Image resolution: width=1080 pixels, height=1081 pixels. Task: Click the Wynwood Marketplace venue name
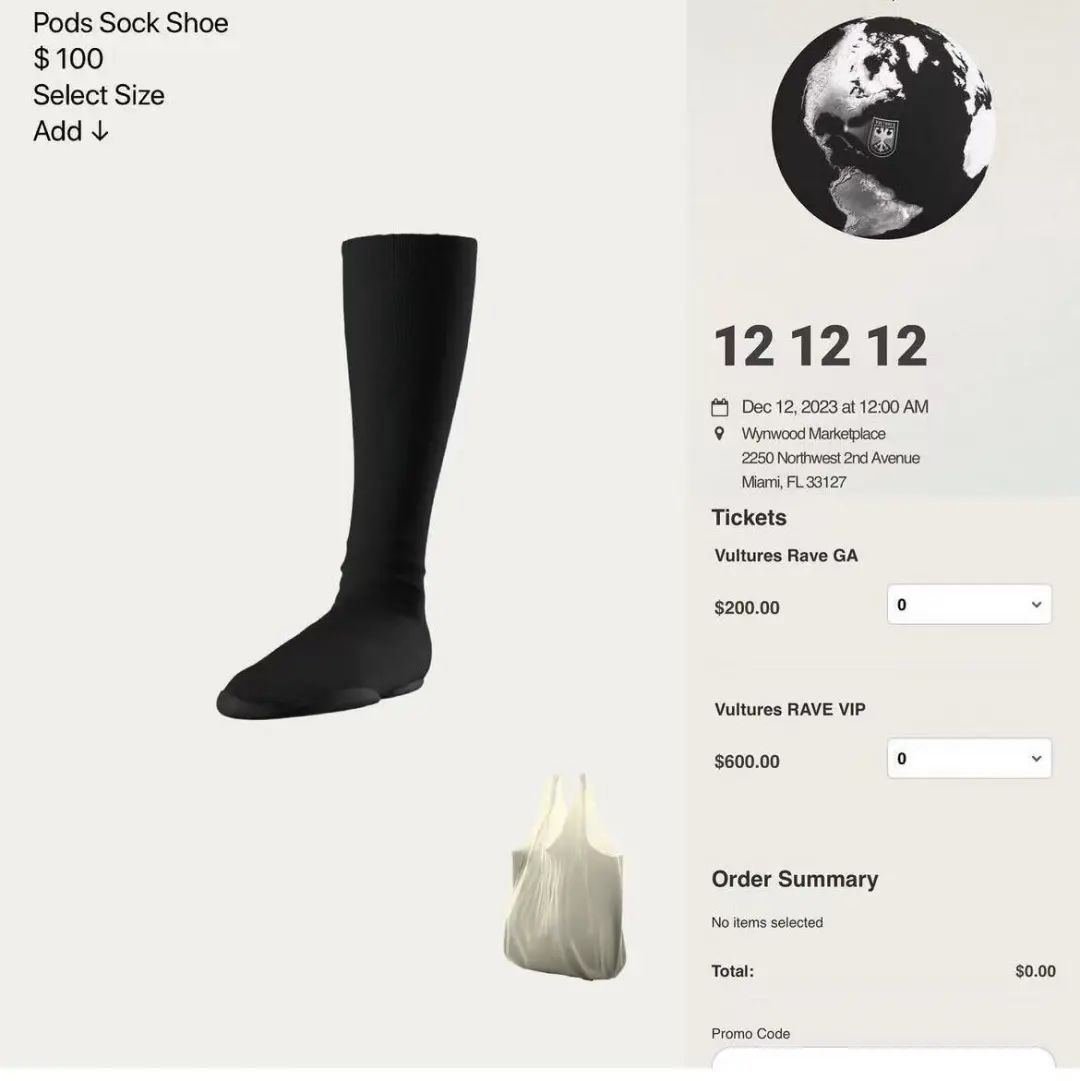[x=813, y=434]
